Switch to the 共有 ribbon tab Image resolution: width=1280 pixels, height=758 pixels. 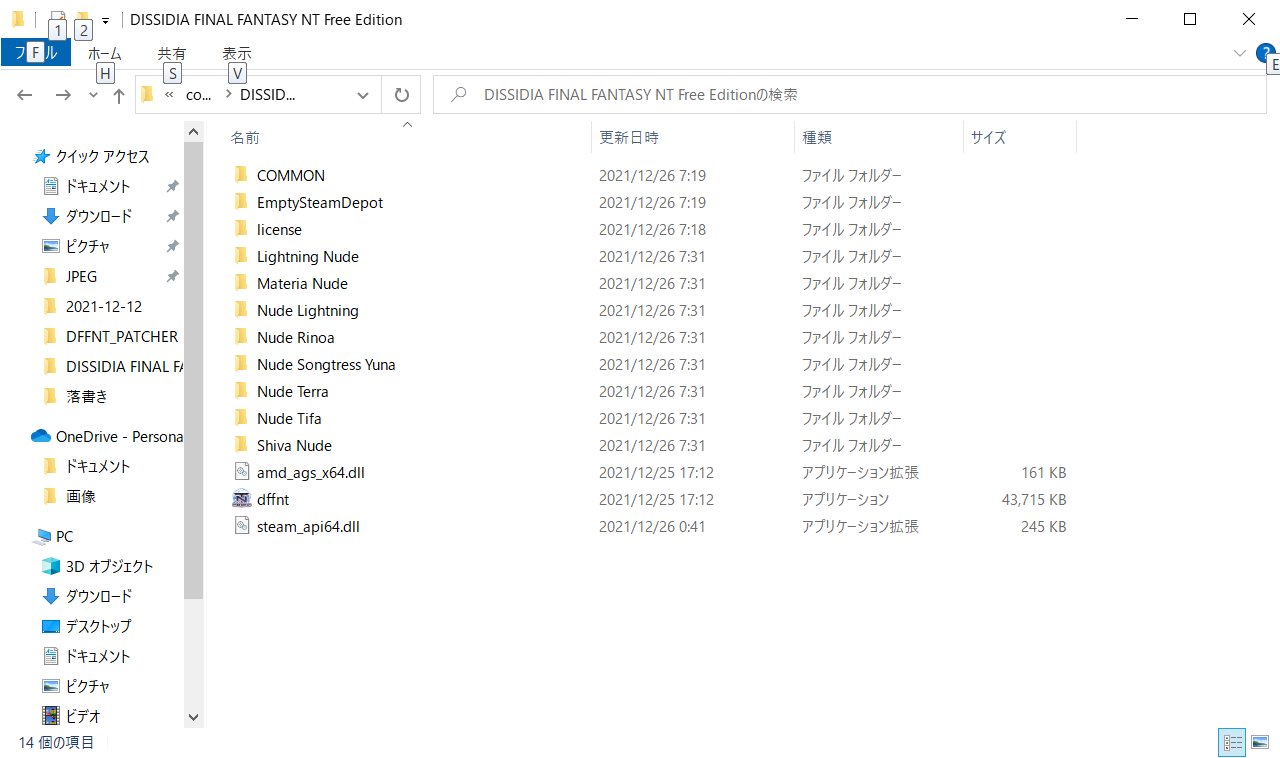(172, 53)
